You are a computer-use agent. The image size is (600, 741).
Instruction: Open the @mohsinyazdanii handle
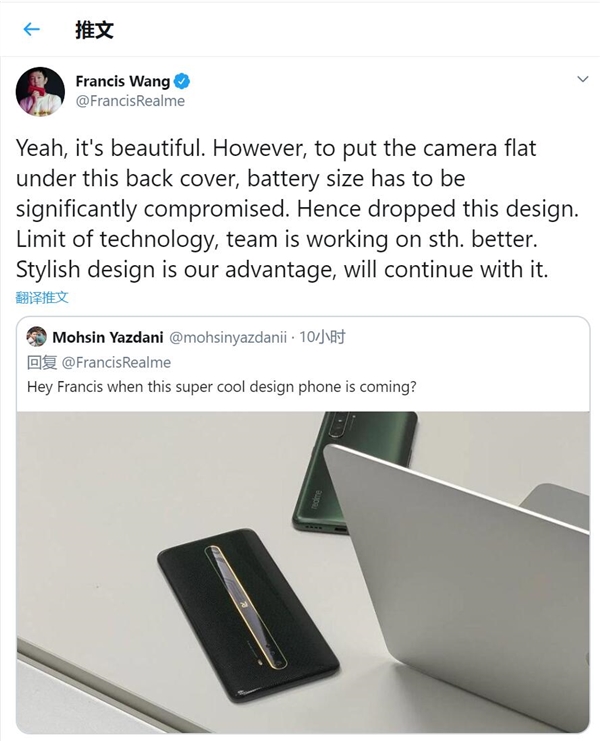[228, 337]
